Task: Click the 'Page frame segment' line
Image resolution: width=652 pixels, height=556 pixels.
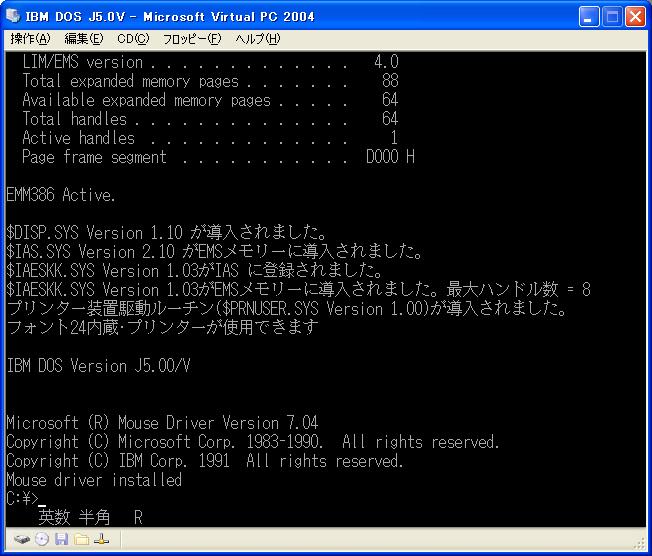Action: click(218, 157)
